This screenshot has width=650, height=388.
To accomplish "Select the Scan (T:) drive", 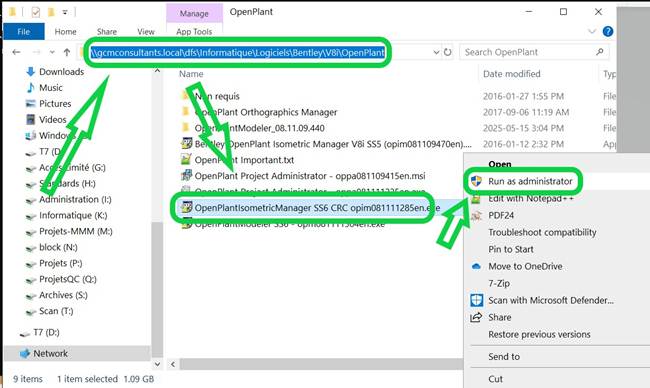I will (x=56, y=311).
